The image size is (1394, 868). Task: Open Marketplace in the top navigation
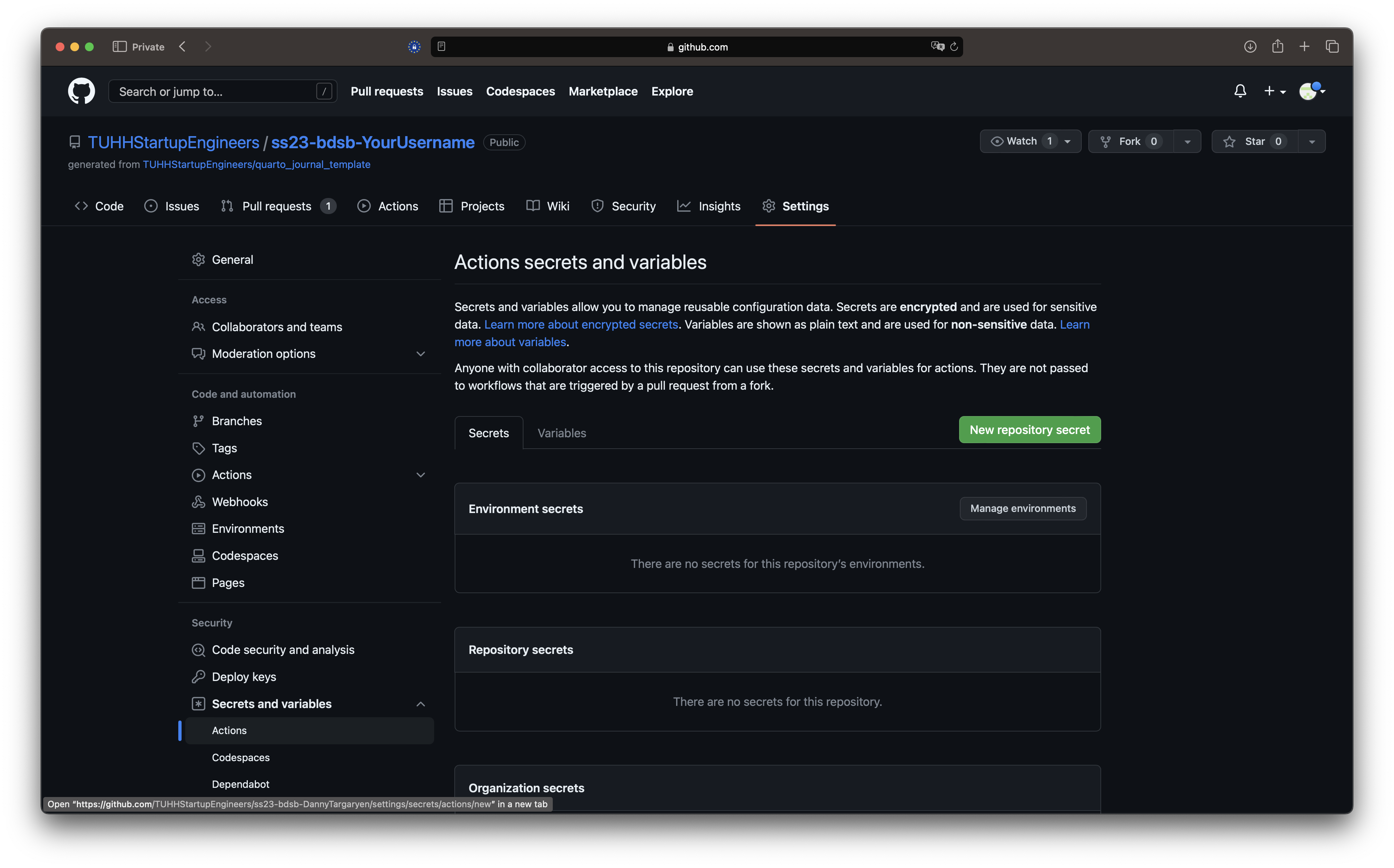coord(603,91)
